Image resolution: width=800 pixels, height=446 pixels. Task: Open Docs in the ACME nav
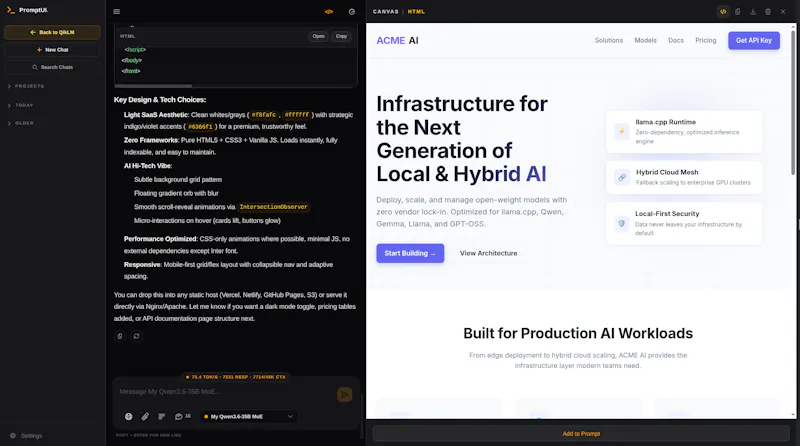coord(676,40)
